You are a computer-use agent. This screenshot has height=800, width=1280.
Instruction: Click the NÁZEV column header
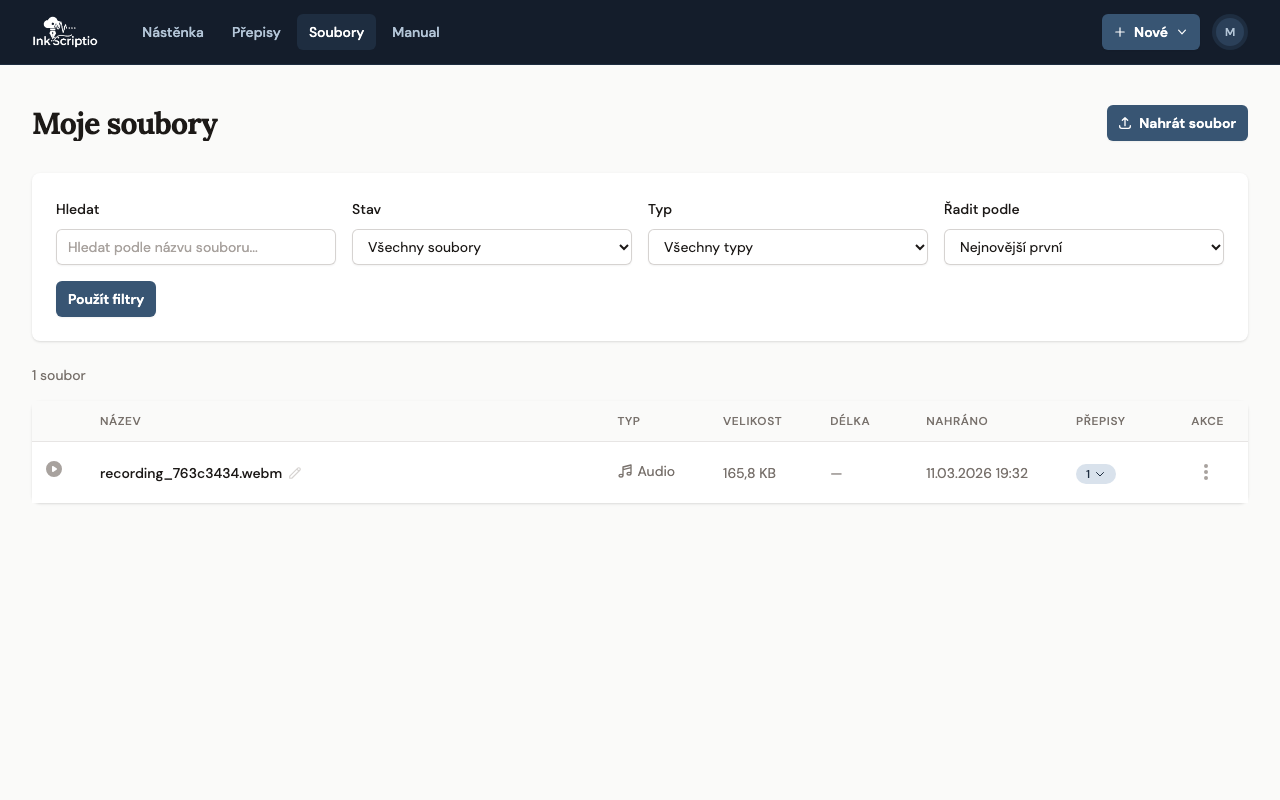[120, 421]
